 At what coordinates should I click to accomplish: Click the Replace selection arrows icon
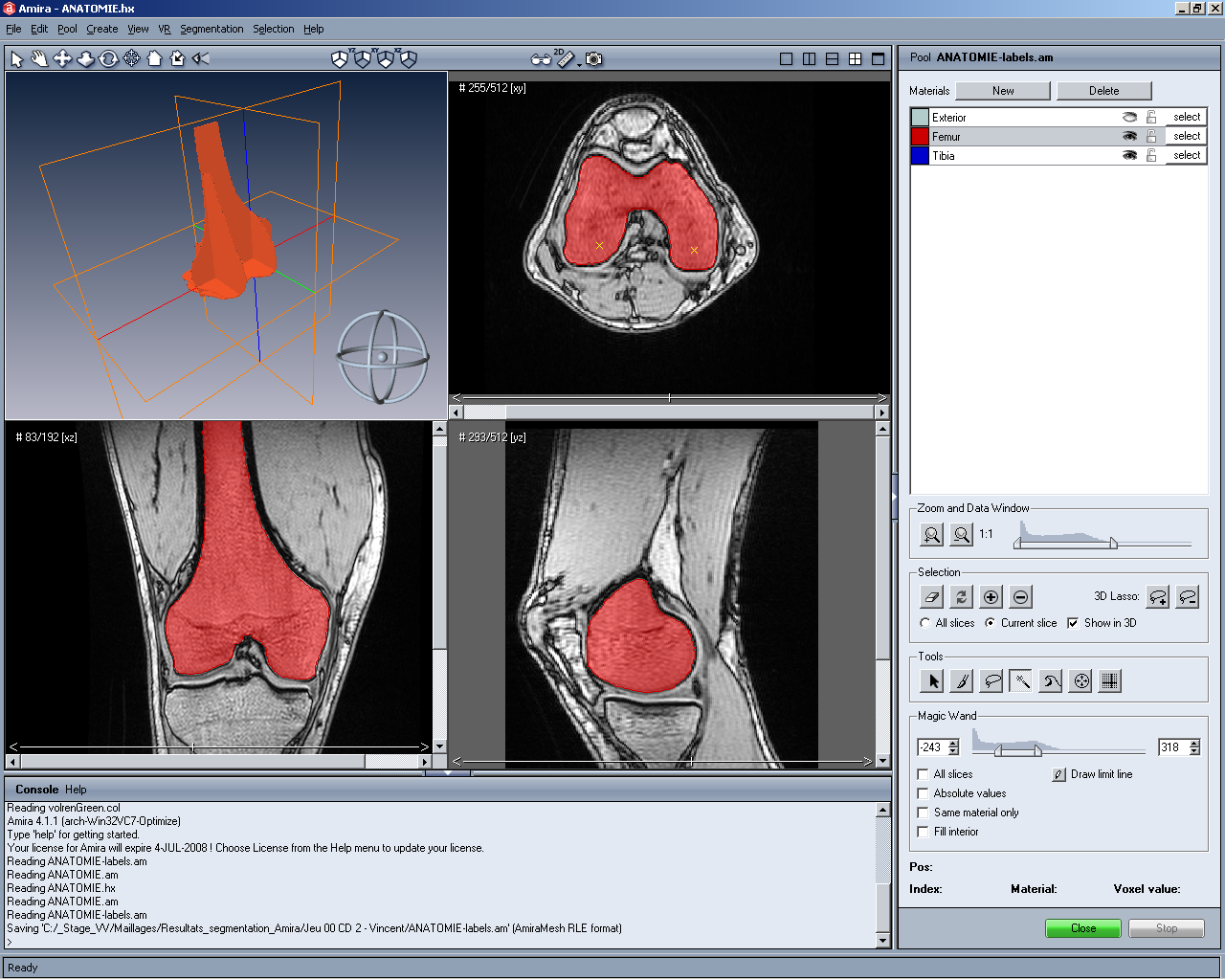point(961,597)
